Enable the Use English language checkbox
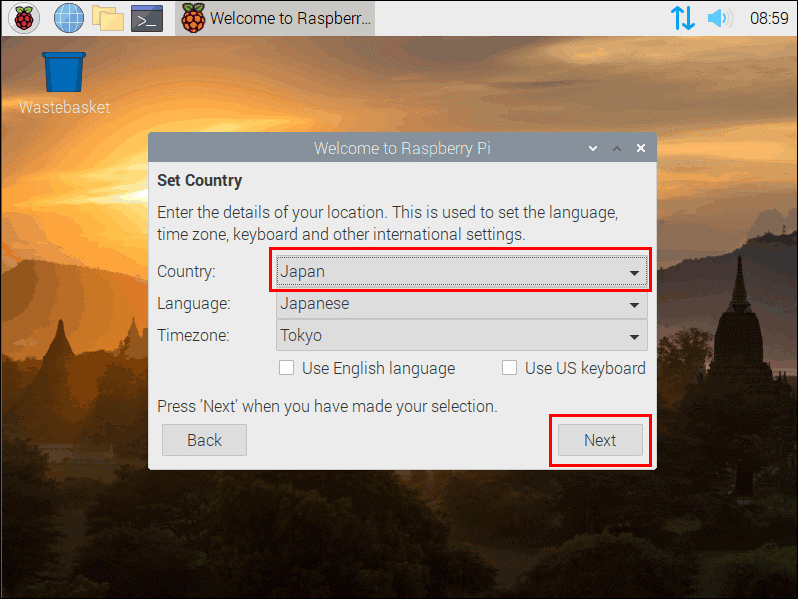Viewport: 798px width, 599px height. tap(287, 367)
